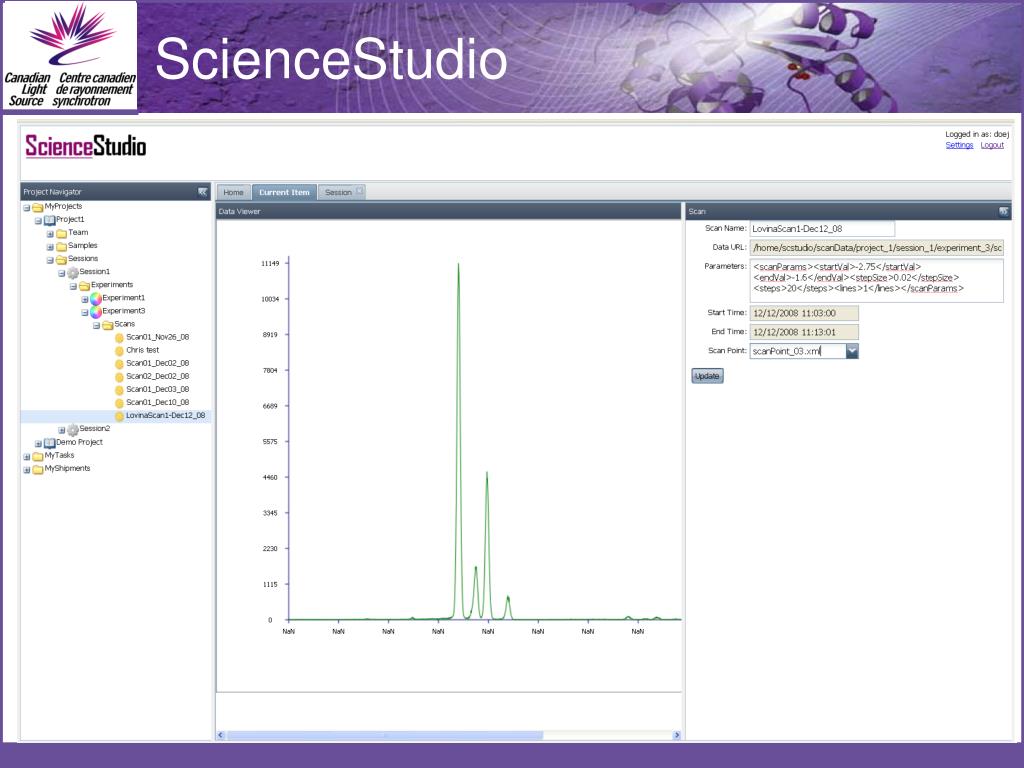The image size is (1024, 768).
Task: Click the scrollbar right arrow
Action: (677, 735)
